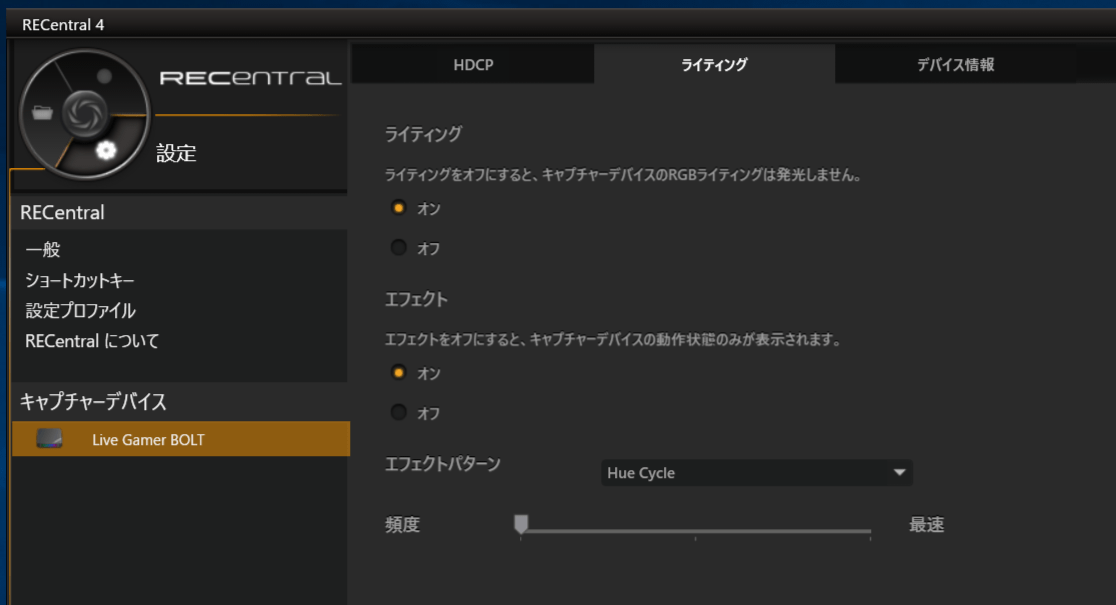Open the Hue Cycle effect pattern dropdown
This screenshot has width=1116, height=605.
point(757,473)
